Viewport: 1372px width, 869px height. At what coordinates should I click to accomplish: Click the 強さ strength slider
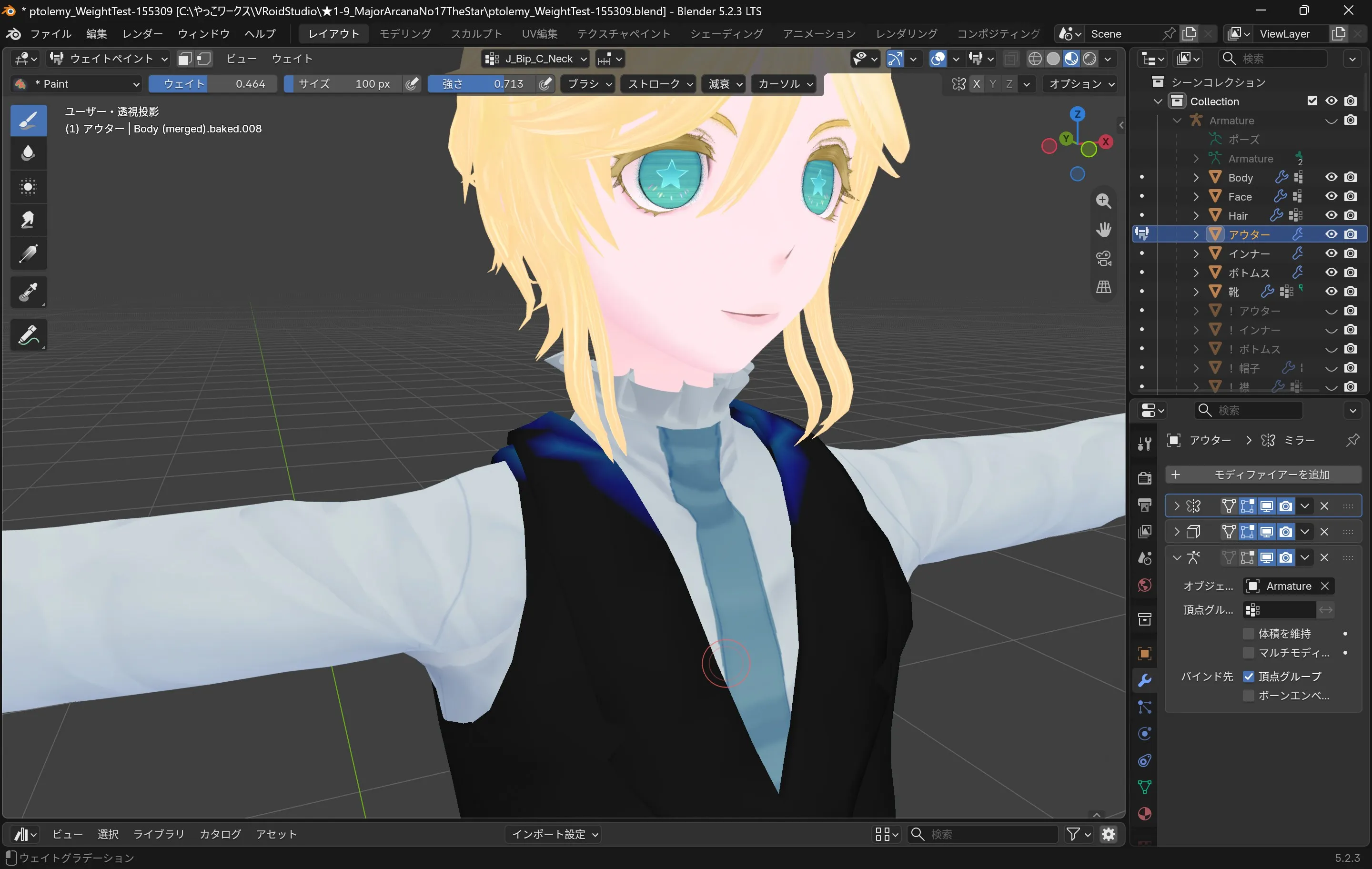[482, 84]
